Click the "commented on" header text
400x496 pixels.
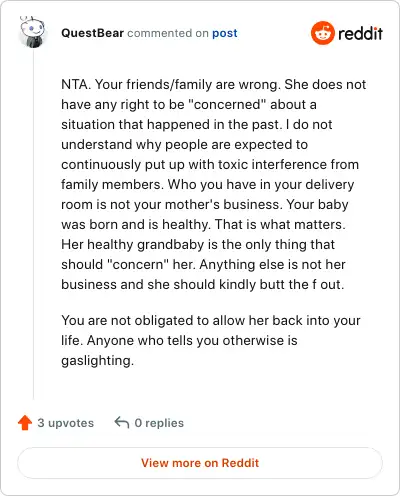pos(168,33)
